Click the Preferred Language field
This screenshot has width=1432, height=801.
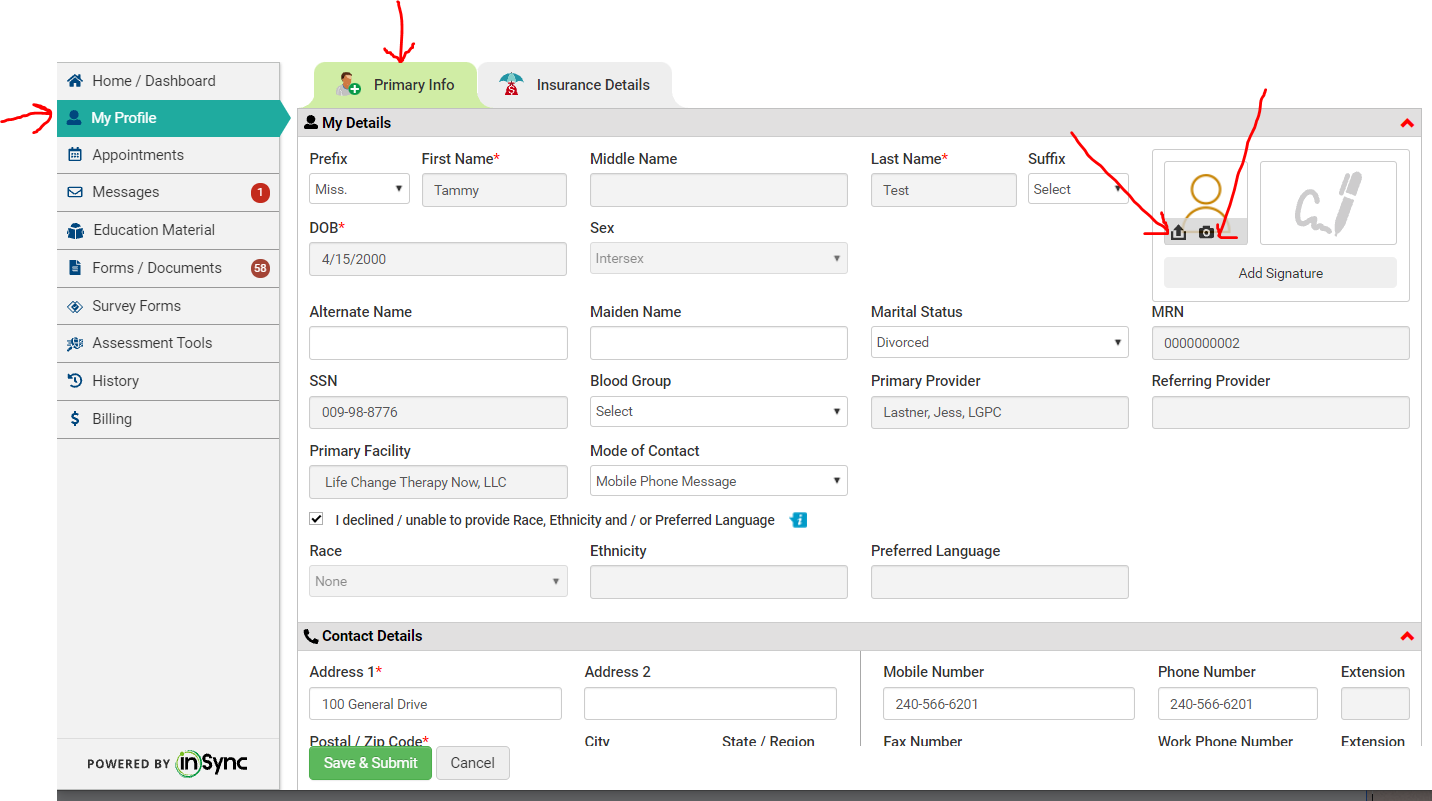(x=1000, y=582)
